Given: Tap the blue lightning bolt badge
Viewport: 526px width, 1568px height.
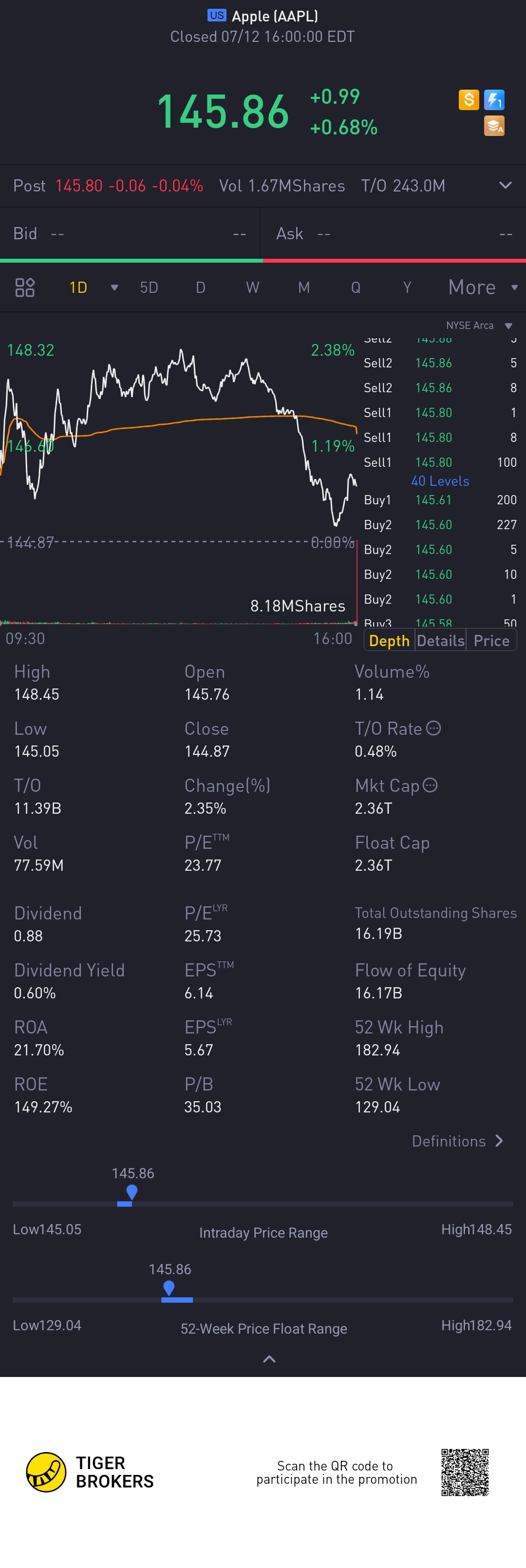Looking at the screenshot, I should 494,99.
